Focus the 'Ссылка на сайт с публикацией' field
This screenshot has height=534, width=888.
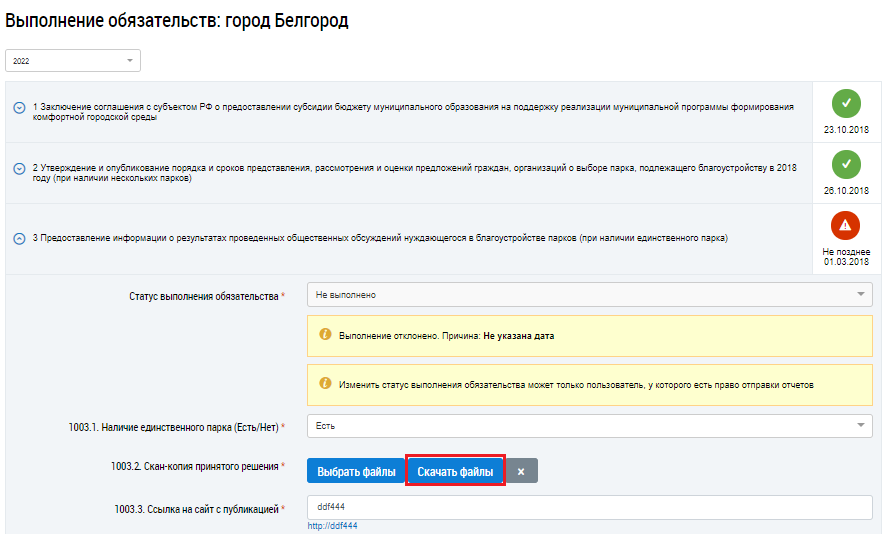(x=589, y=508)
